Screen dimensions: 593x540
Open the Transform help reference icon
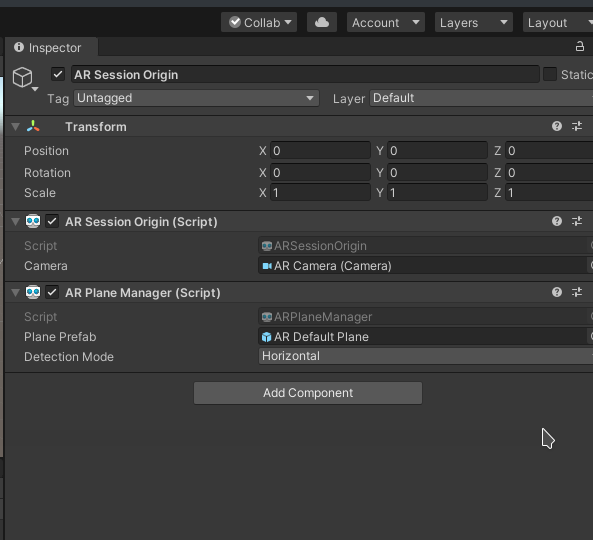point(557,126)
